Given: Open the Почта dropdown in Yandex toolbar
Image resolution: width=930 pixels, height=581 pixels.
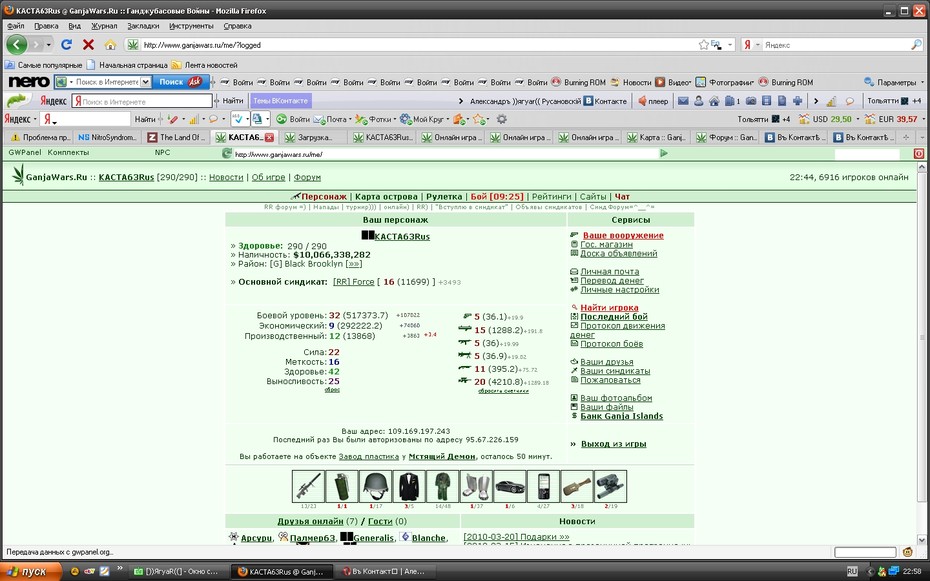Looking at the screenshot, I should (x=350, y=119).
